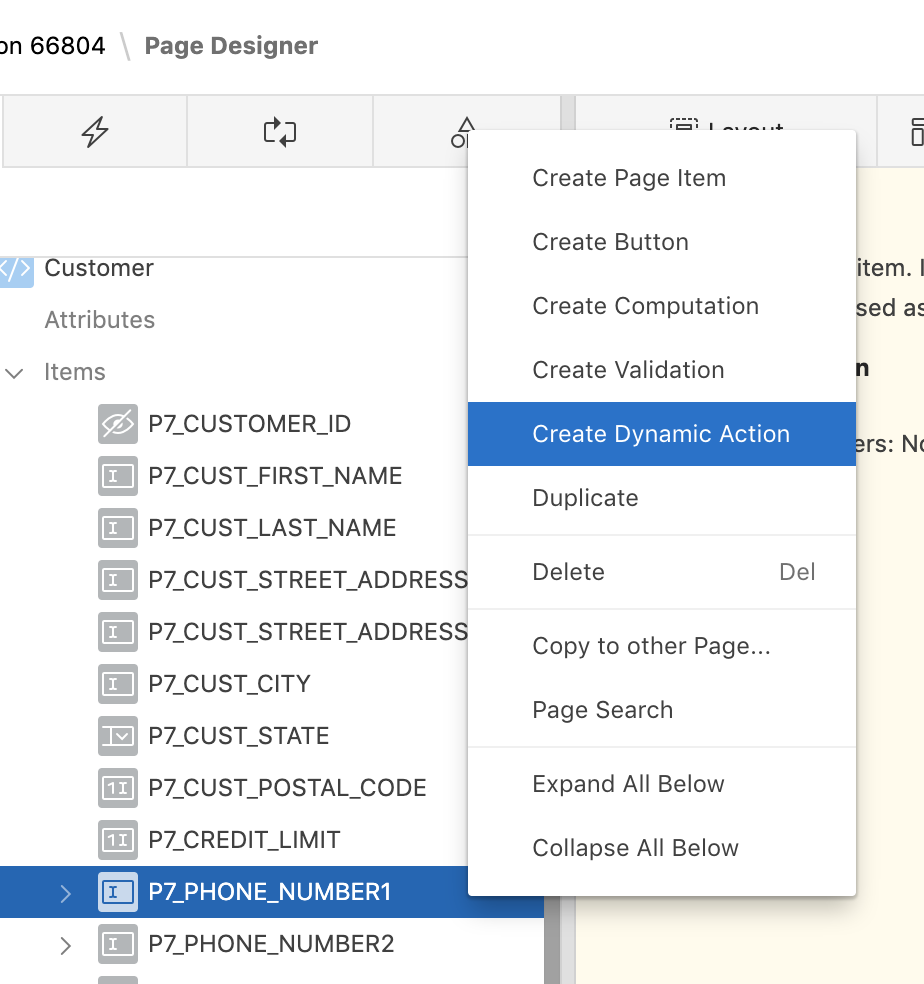Choose Create Dynamic Action from context menu

point(661,434)
